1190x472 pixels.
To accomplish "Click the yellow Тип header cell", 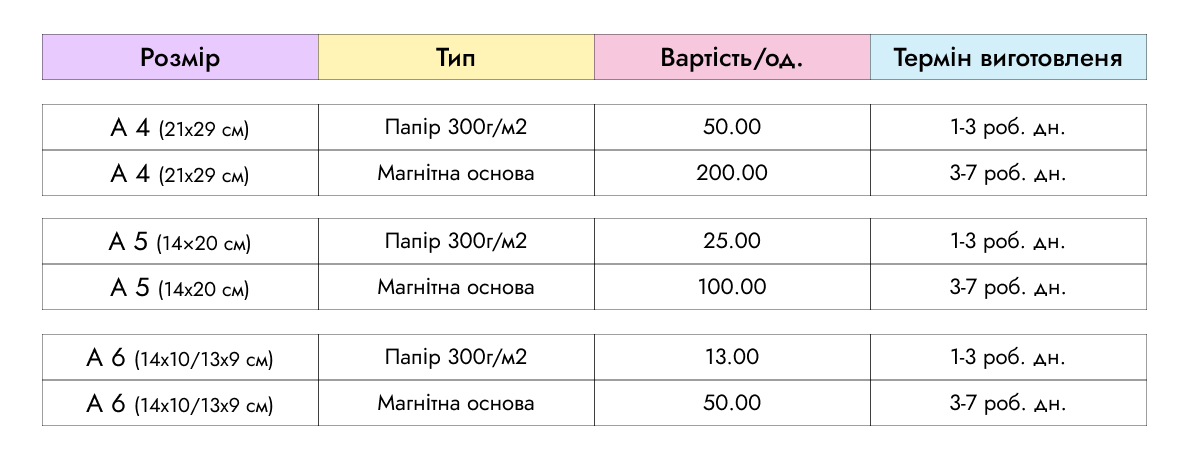I will [x=456, y=57].
